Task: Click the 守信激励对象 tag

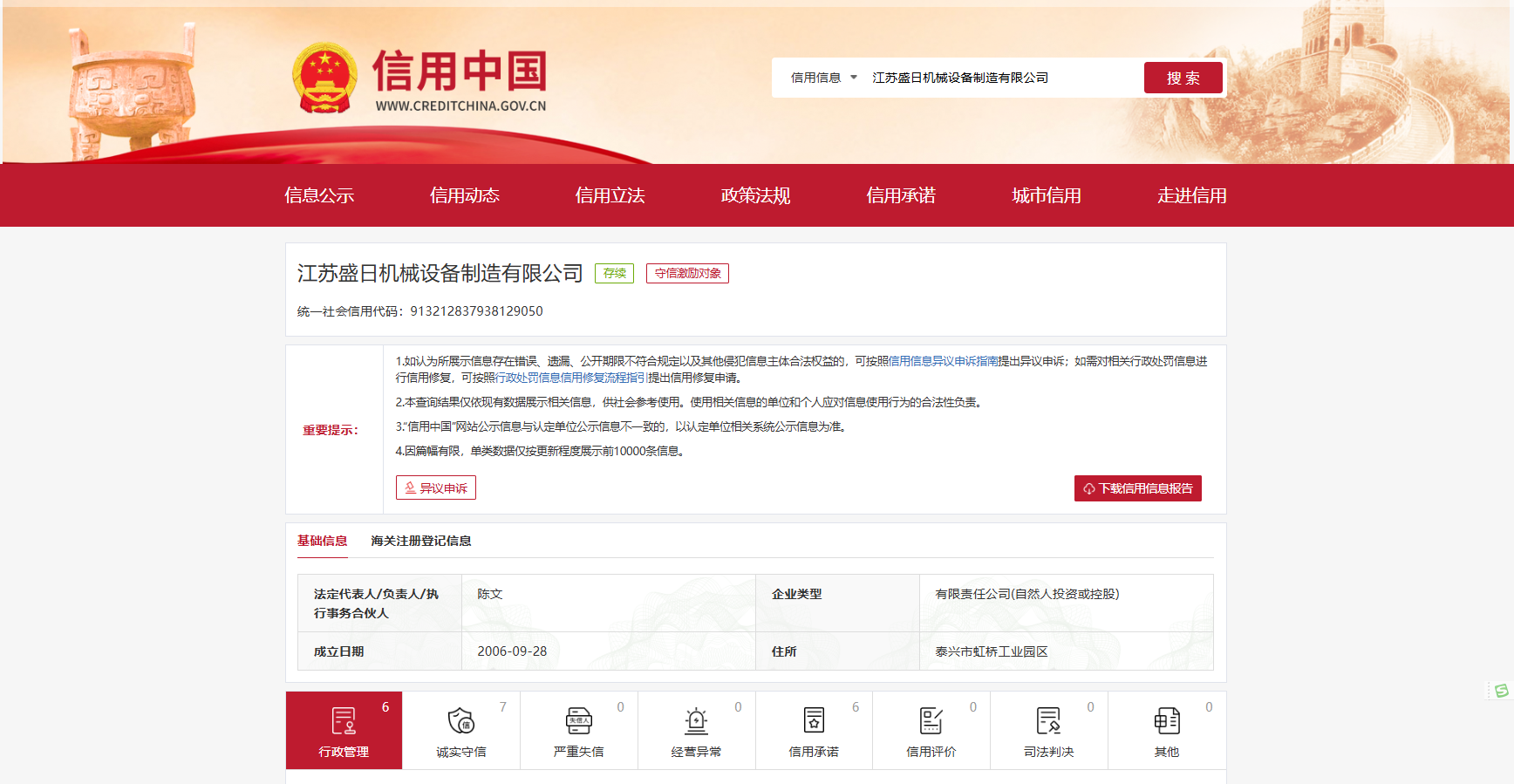Action: 687,273
